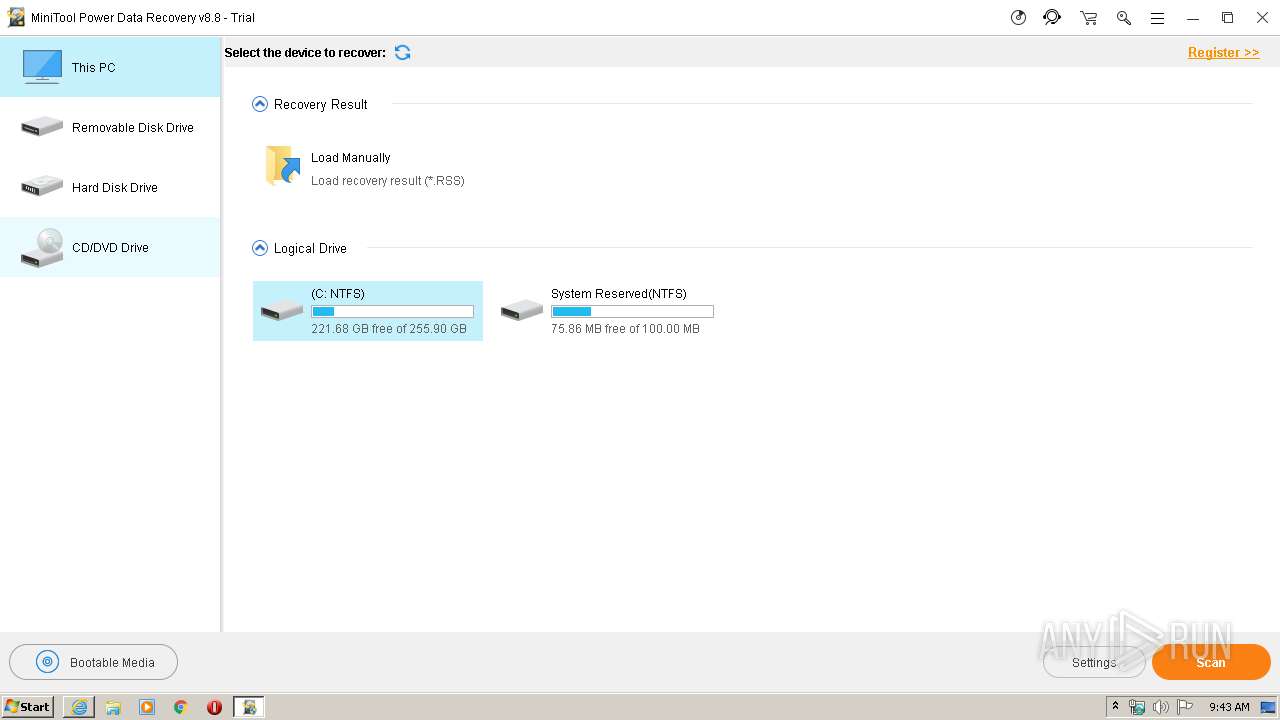The width and height of the screenshot is (1280, 720).
Task: Close the MiniTool Power Data Recovery window
Action: pyautogui.click(x=1262, y=18)
